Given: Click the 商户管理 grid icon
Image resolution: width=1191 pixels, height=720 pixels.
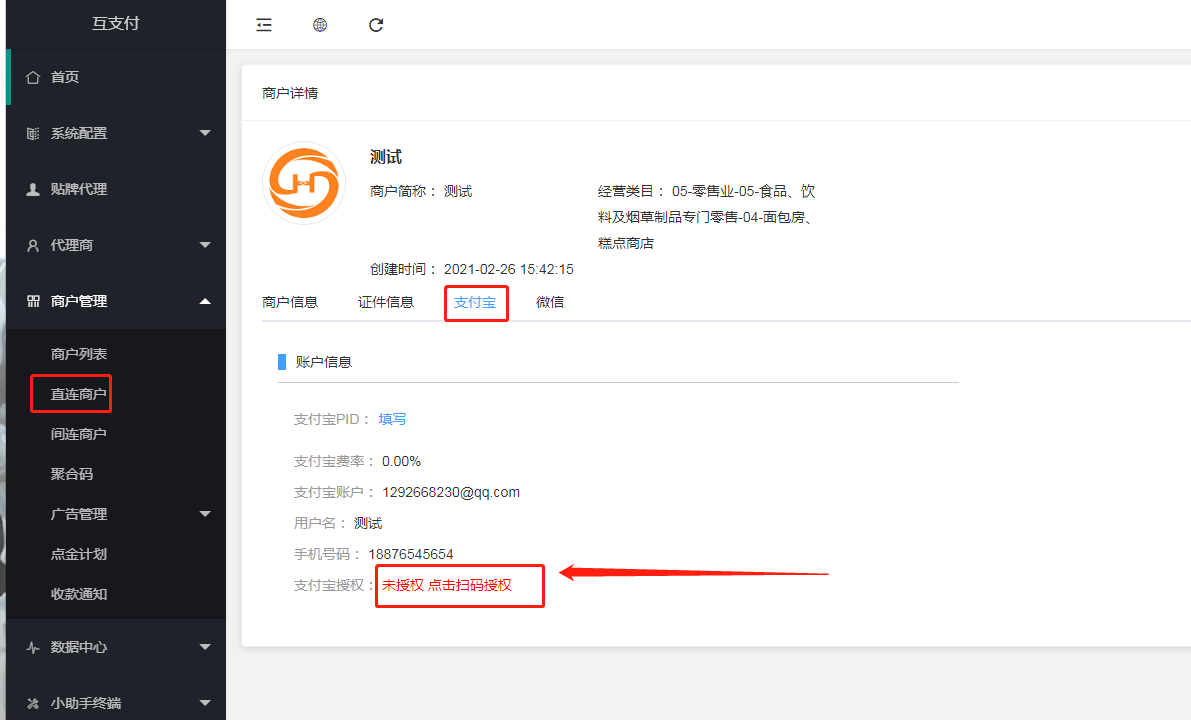Looking at the screenshot, I should pos(33,302).
